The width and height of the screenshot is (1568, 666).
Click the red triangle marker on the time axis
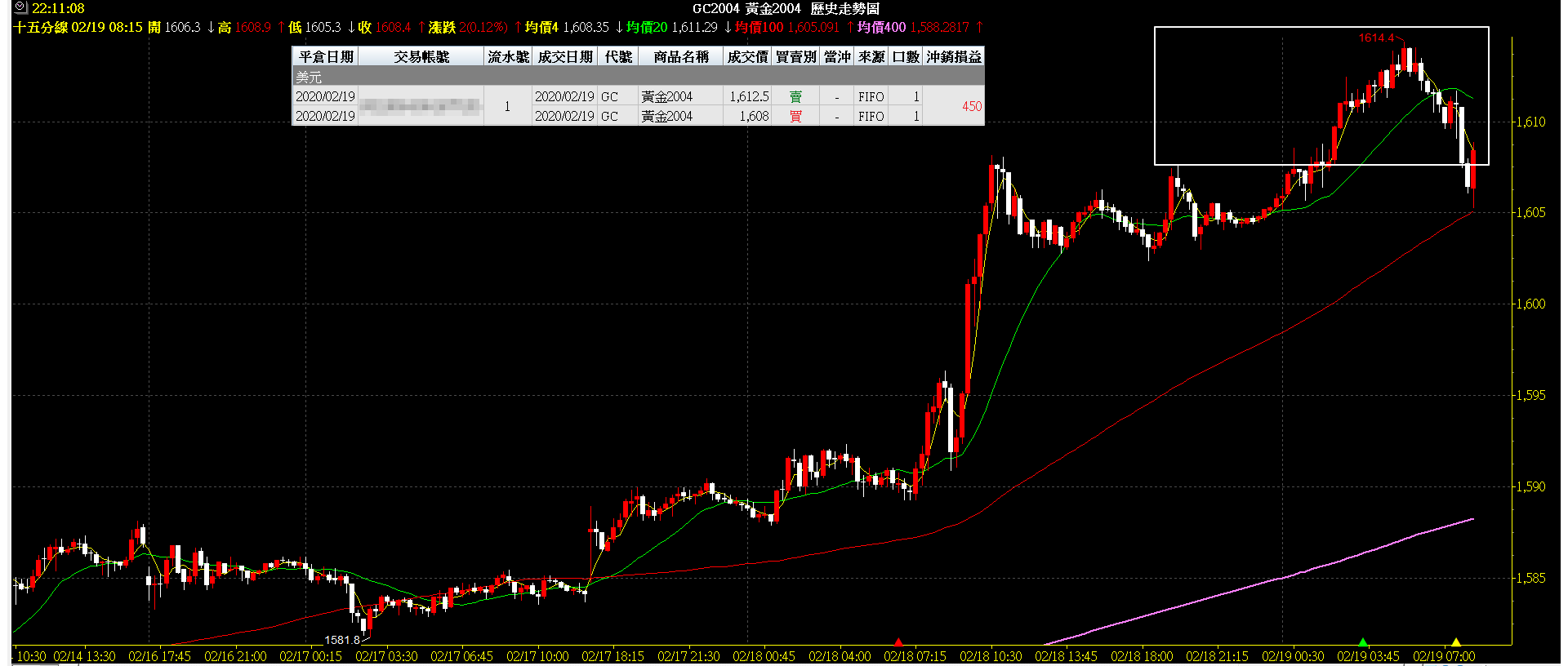(898, 642)
